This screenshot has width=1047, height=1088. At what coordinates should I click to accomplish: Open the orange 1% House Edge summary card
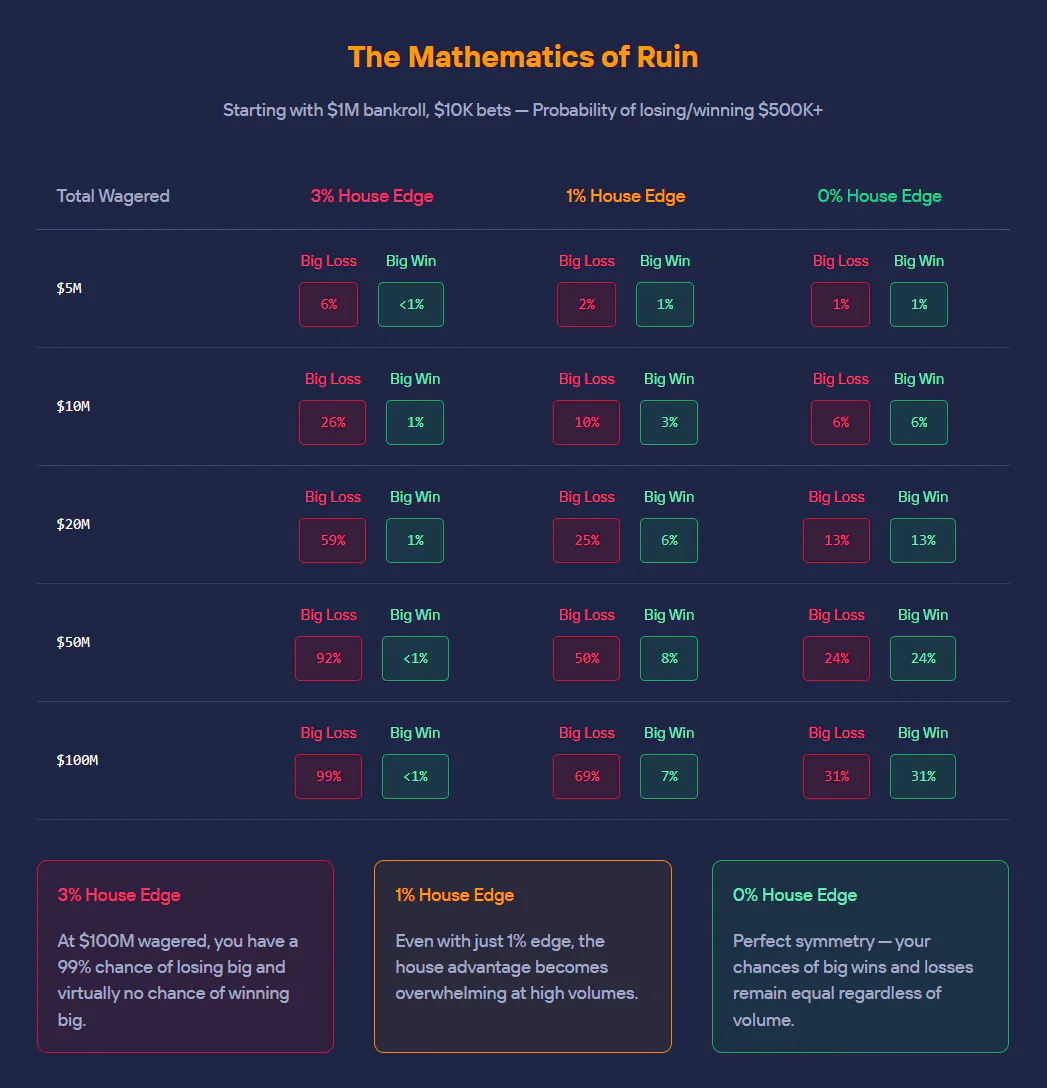point(523,956)
